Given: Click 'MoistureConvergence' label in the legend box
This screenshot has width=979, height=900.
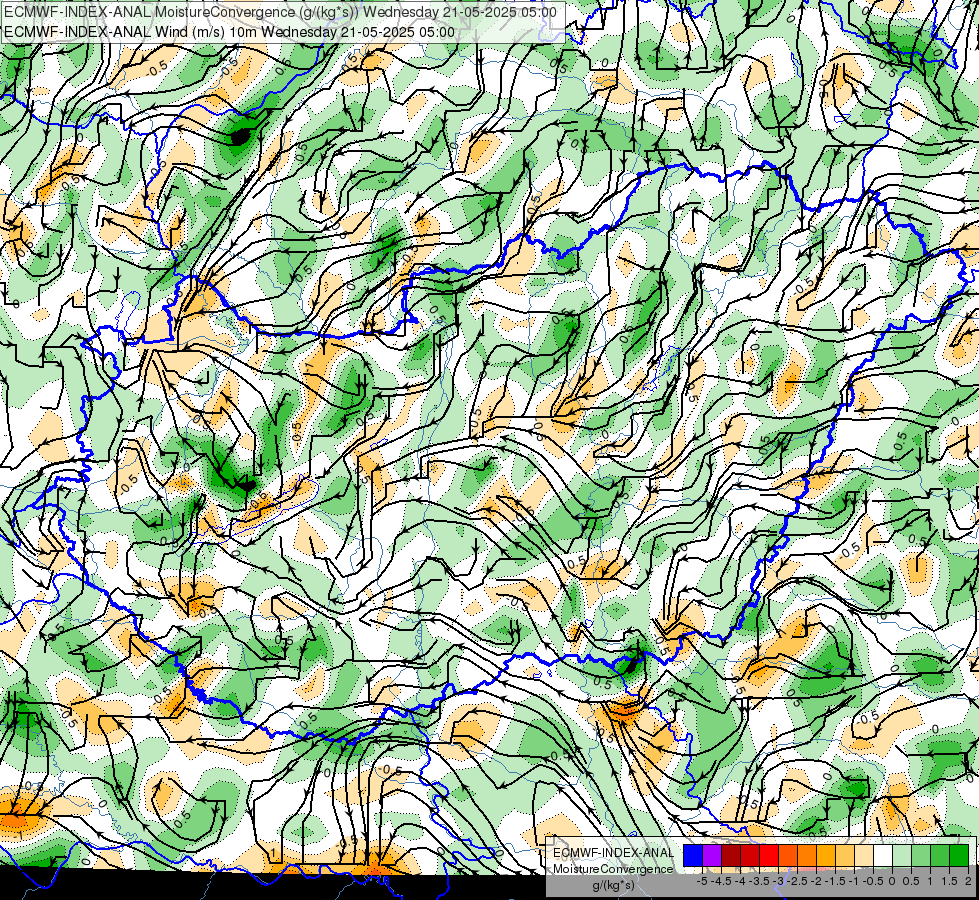Looking at the screenshot, I should [x=613, y=869].
